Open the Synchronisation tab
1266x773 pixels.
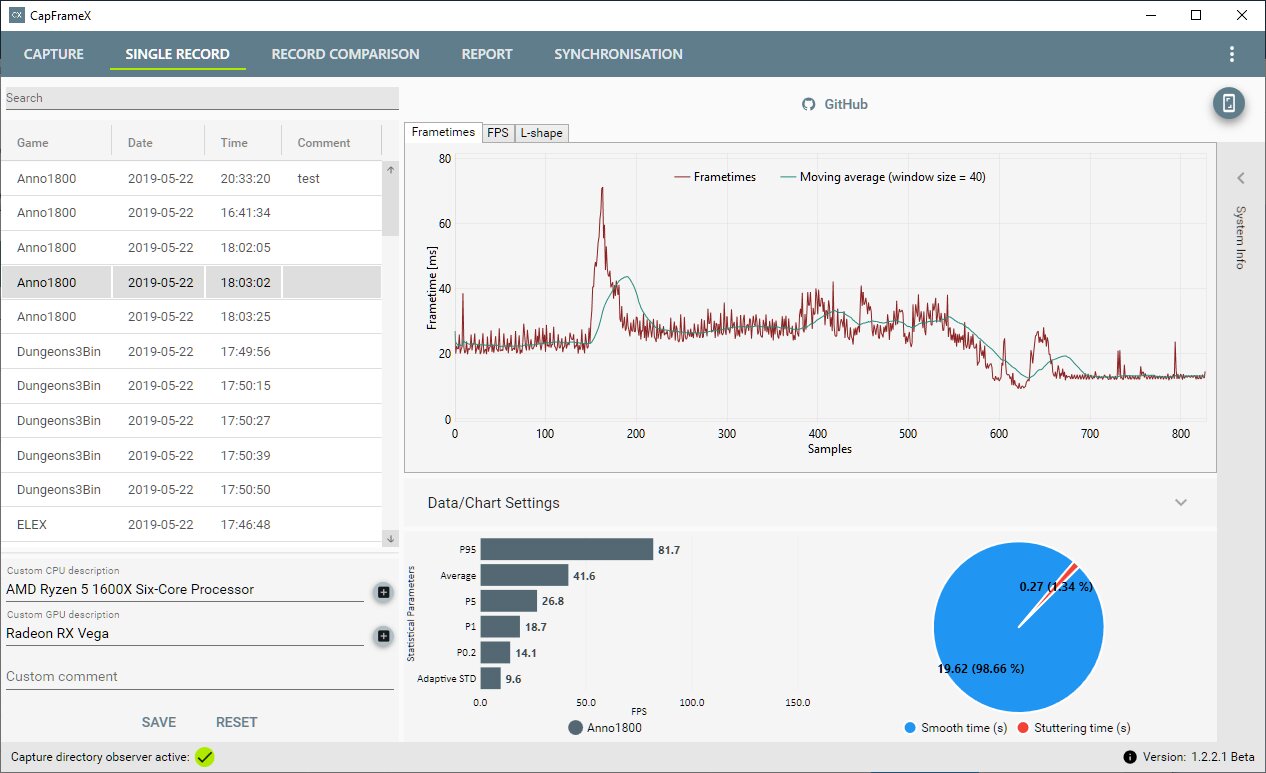(619, 55)
